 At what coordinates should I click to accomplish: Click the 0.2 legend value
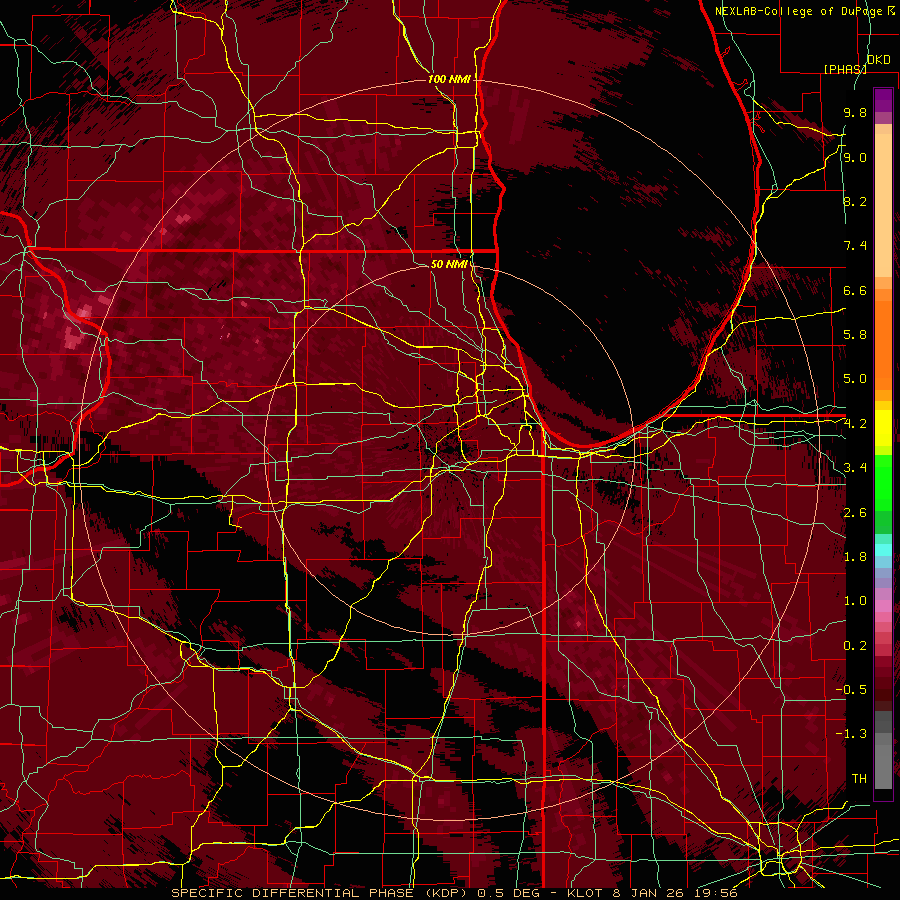click(x=855, y=646)
